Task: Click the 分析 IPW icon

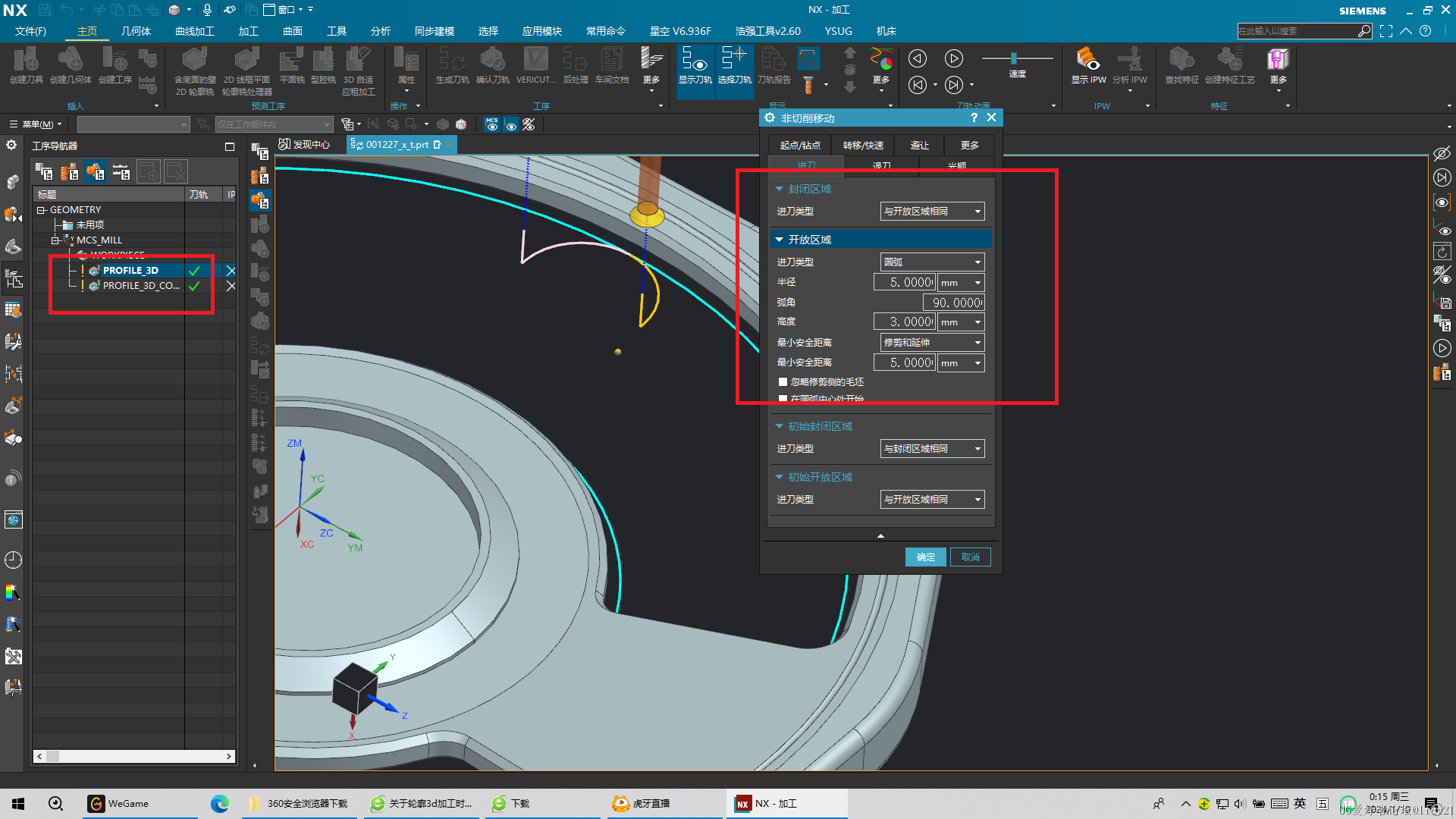Action: pyautogui.click(x=1129, y=65)
